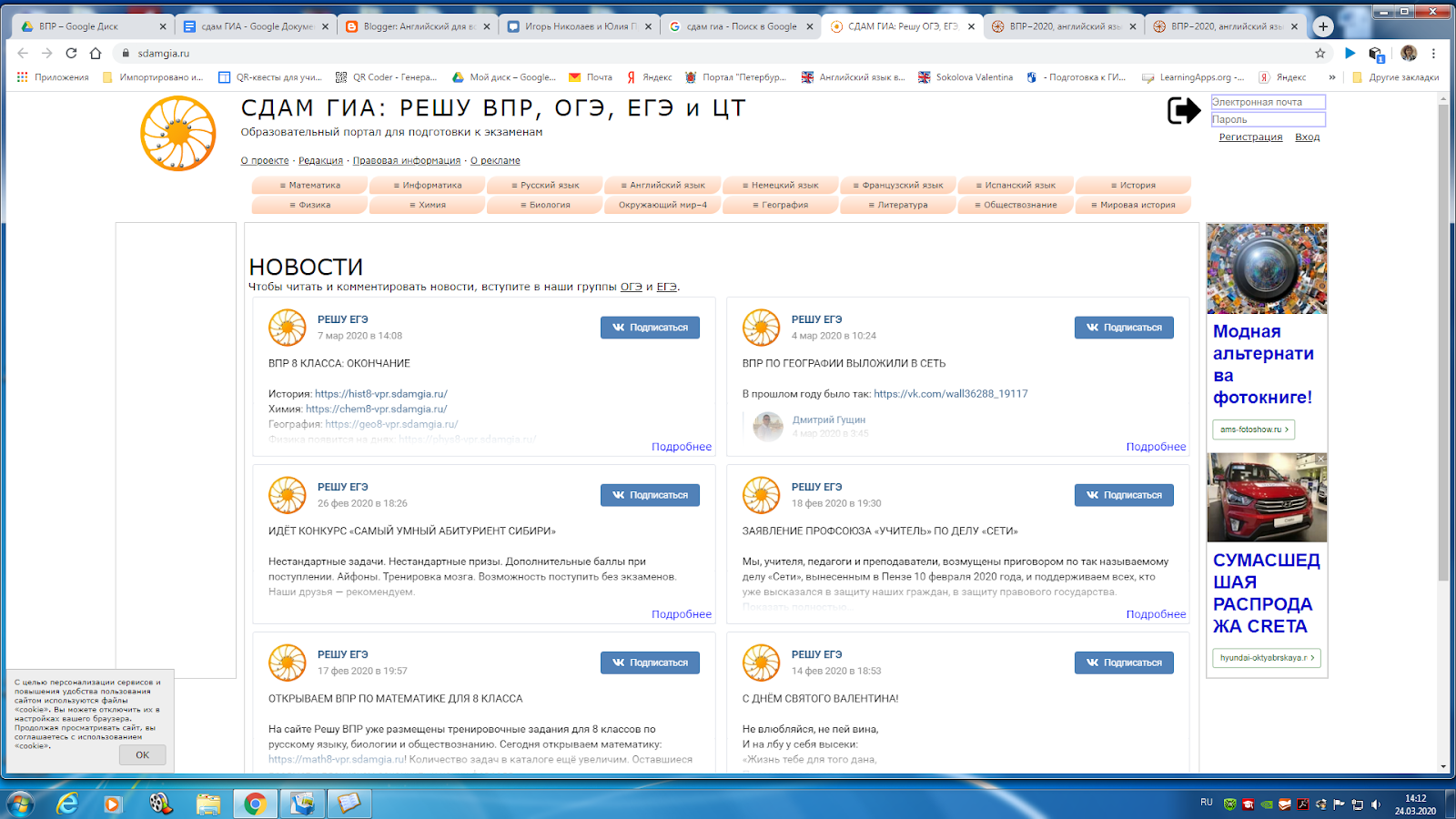Click the Windows Start button

pos(20,804)
